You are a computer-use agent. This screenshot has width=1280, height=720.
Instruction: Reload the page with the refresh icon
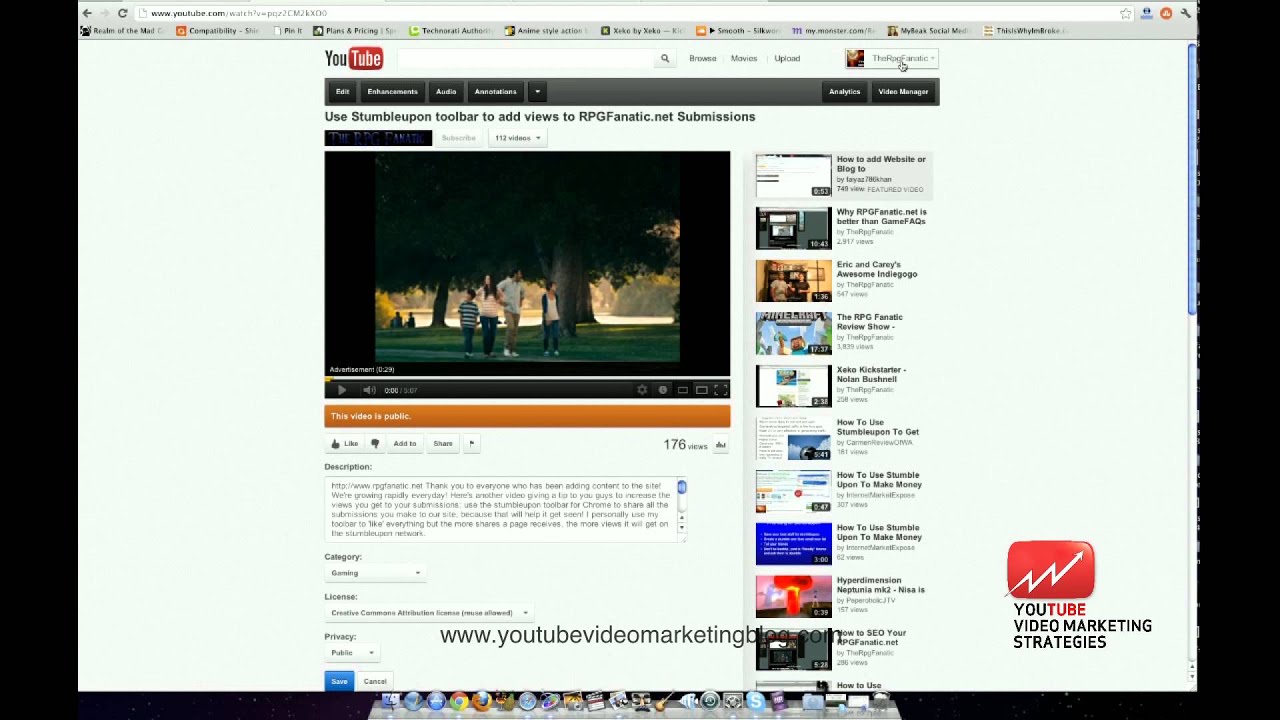pos(122,13)
